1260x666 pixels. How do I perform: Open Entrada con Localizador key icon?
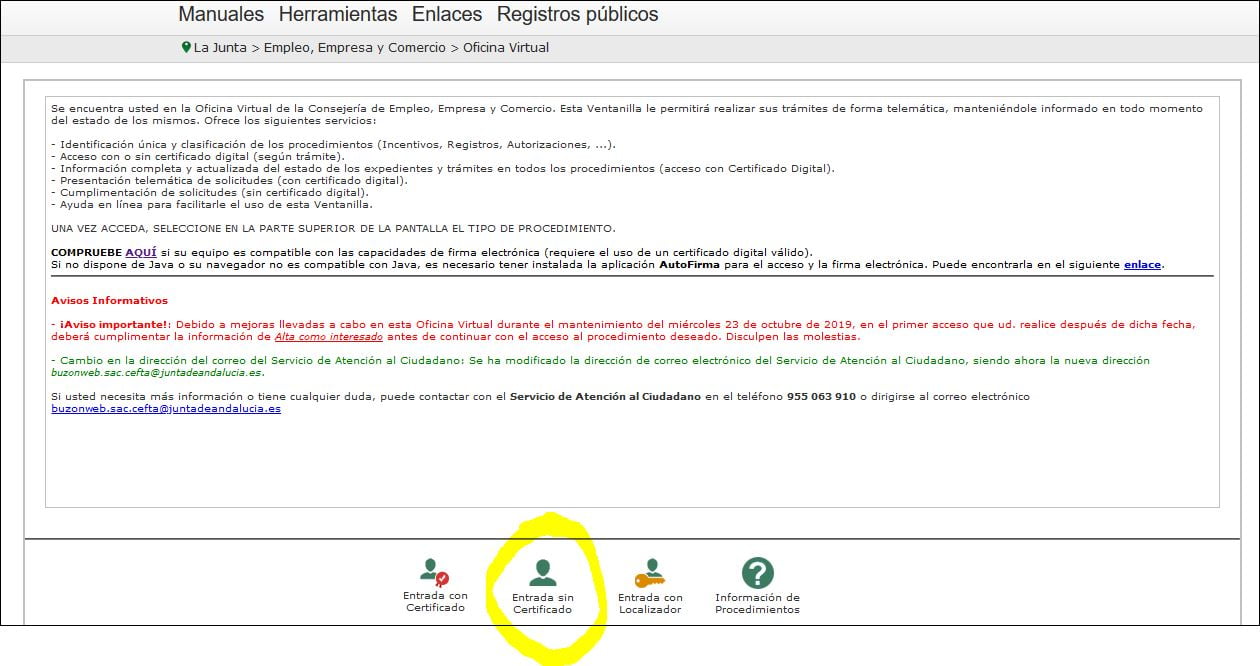pos(650,573)
